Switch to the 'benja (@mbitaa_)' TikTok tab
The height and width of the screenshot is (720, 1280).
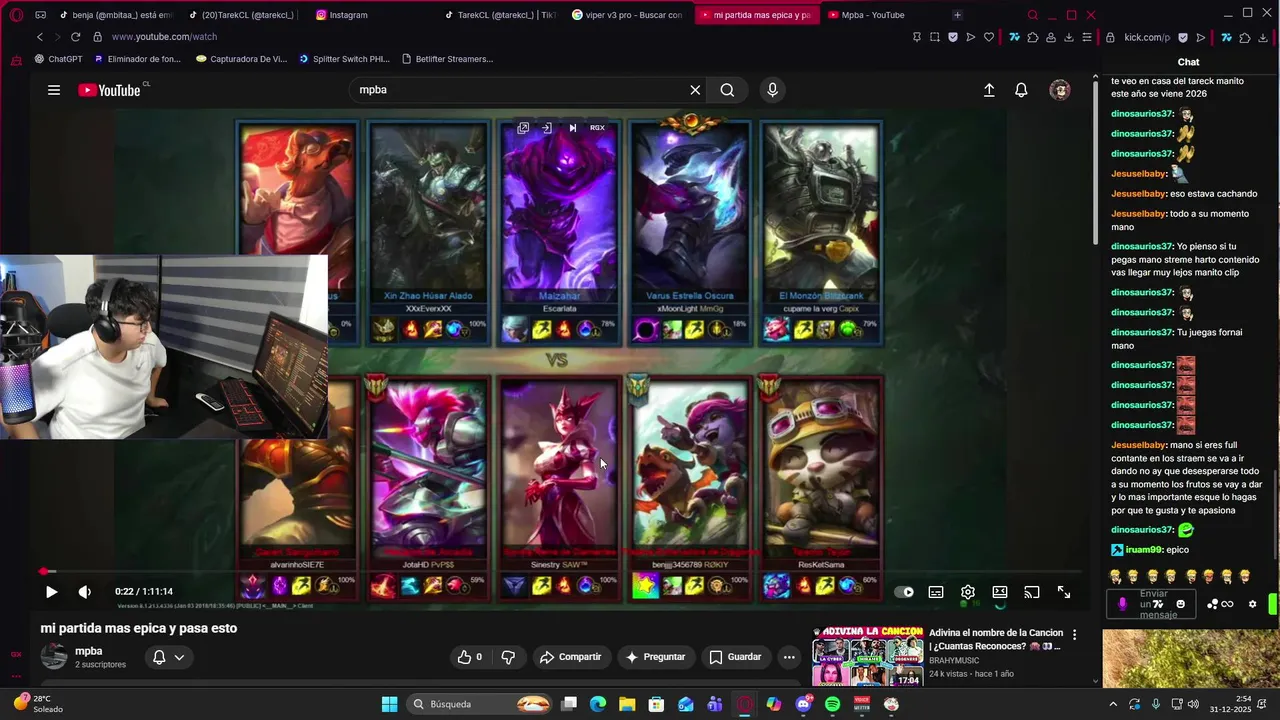[115, 15]
